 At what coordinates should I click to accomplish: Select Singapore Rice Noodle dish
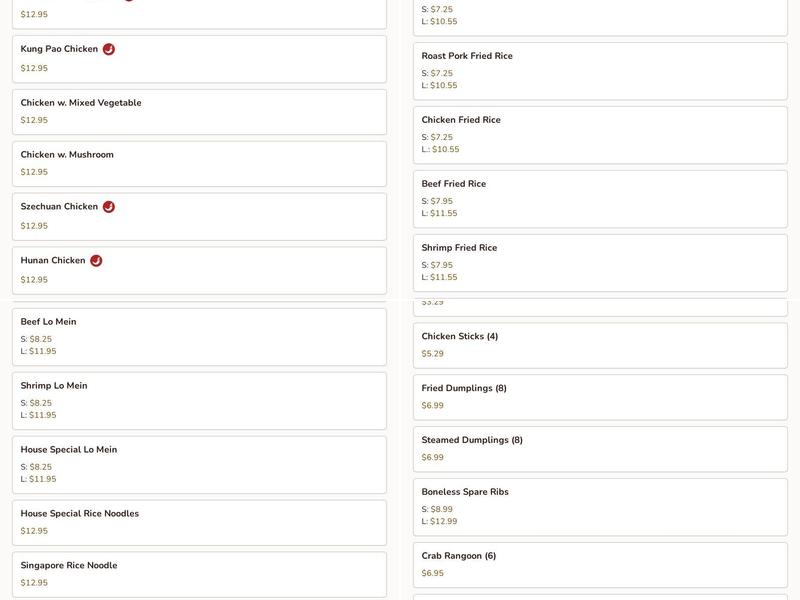[x=199, y=574]
